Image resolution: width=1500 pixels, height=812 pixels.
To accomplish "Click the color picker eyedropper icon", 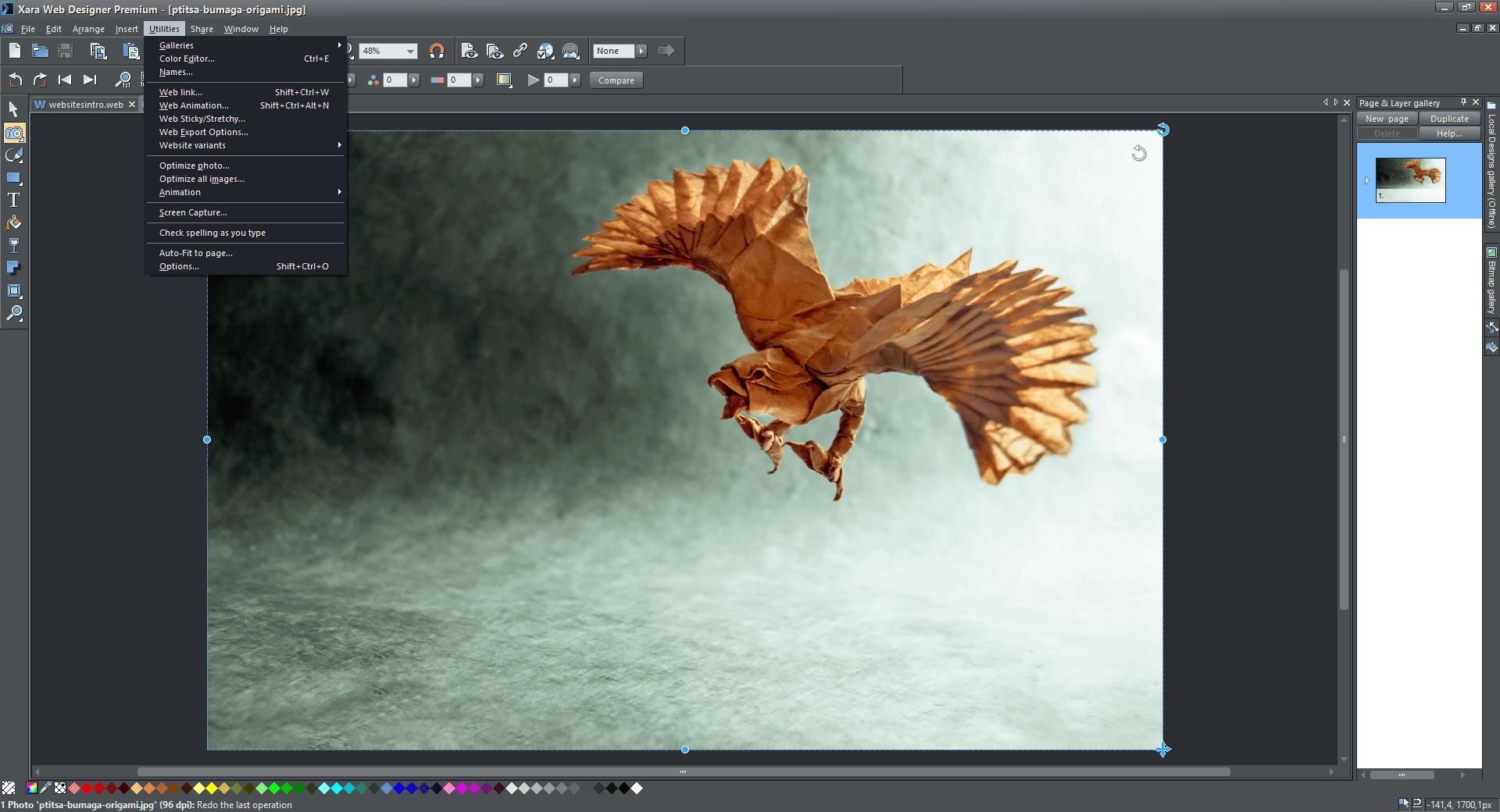I will pyautogui.click(x=46, y=789).
